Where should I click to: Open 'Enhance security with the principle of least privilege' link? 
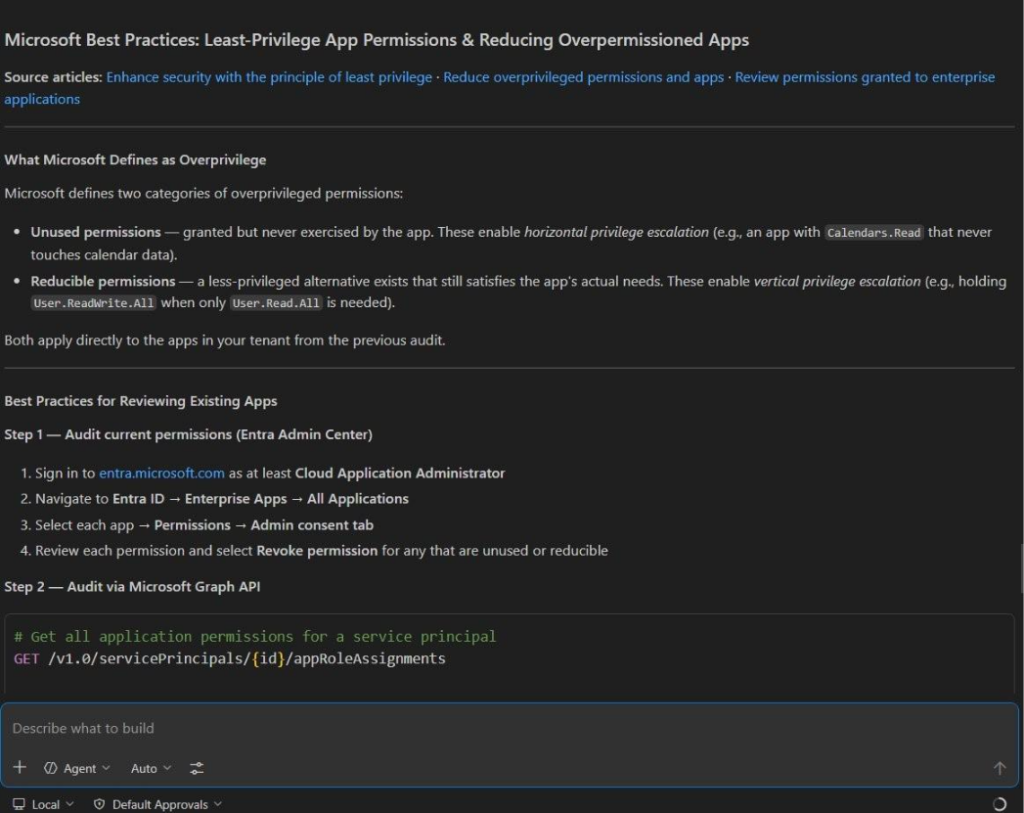point(269,77)
